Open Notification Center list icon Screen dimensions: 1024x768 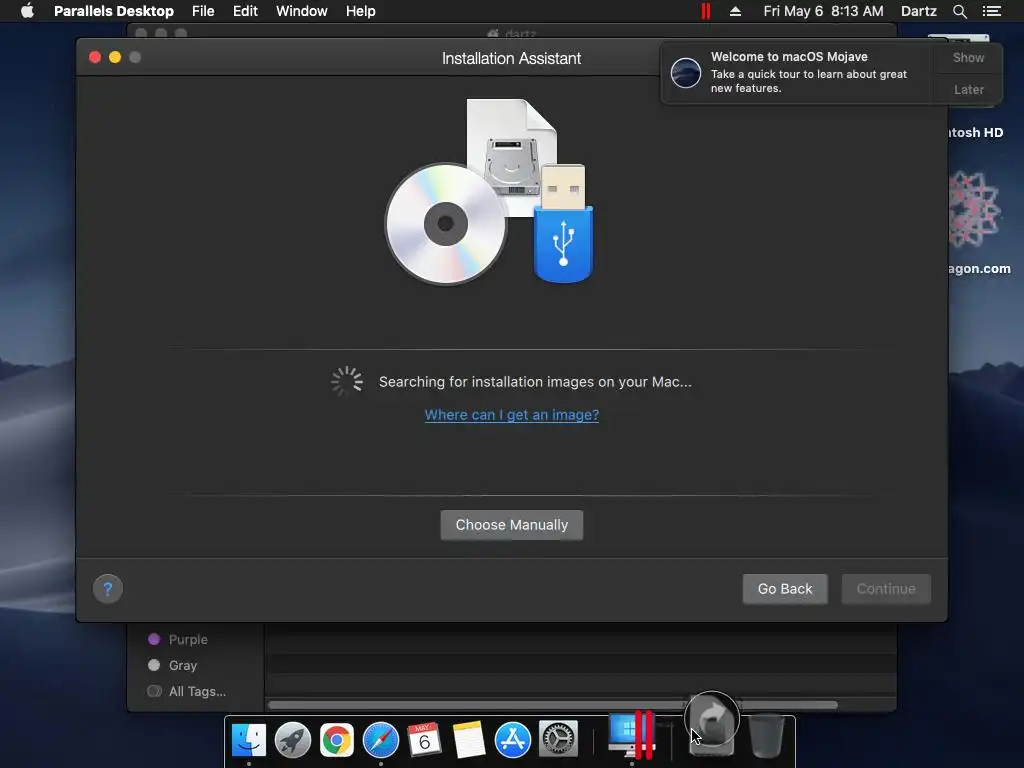click(992, 11)
